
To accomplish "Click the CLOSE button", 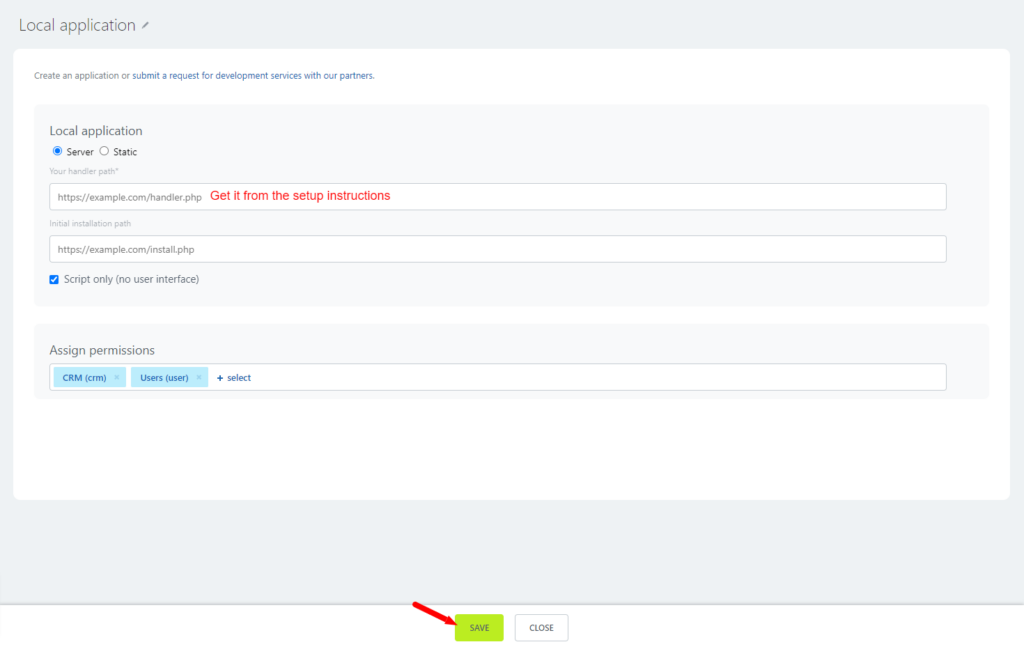I will [x=541, y=627].
